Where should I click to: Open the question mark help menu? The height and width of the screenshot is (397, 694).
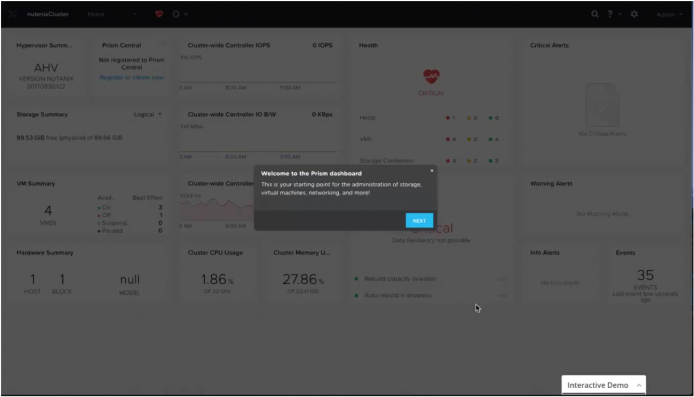610,14
